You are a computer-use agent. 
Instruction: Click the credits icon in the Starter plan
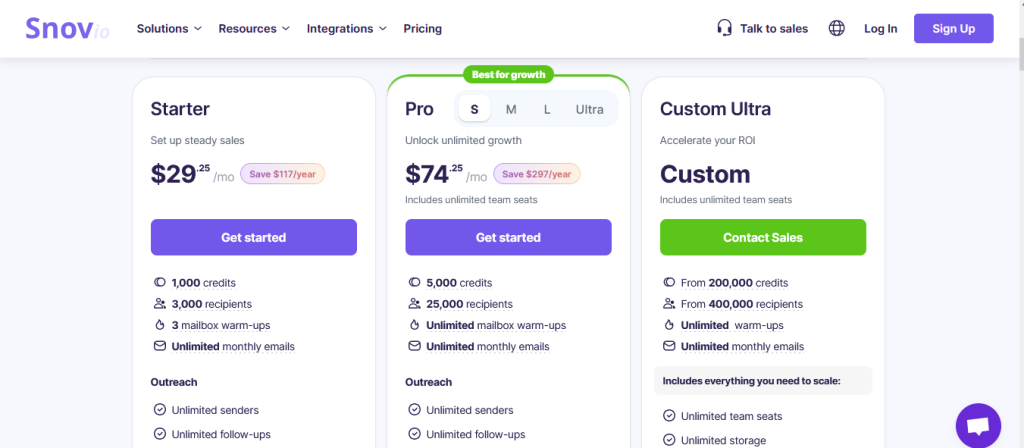pos(159,283)
